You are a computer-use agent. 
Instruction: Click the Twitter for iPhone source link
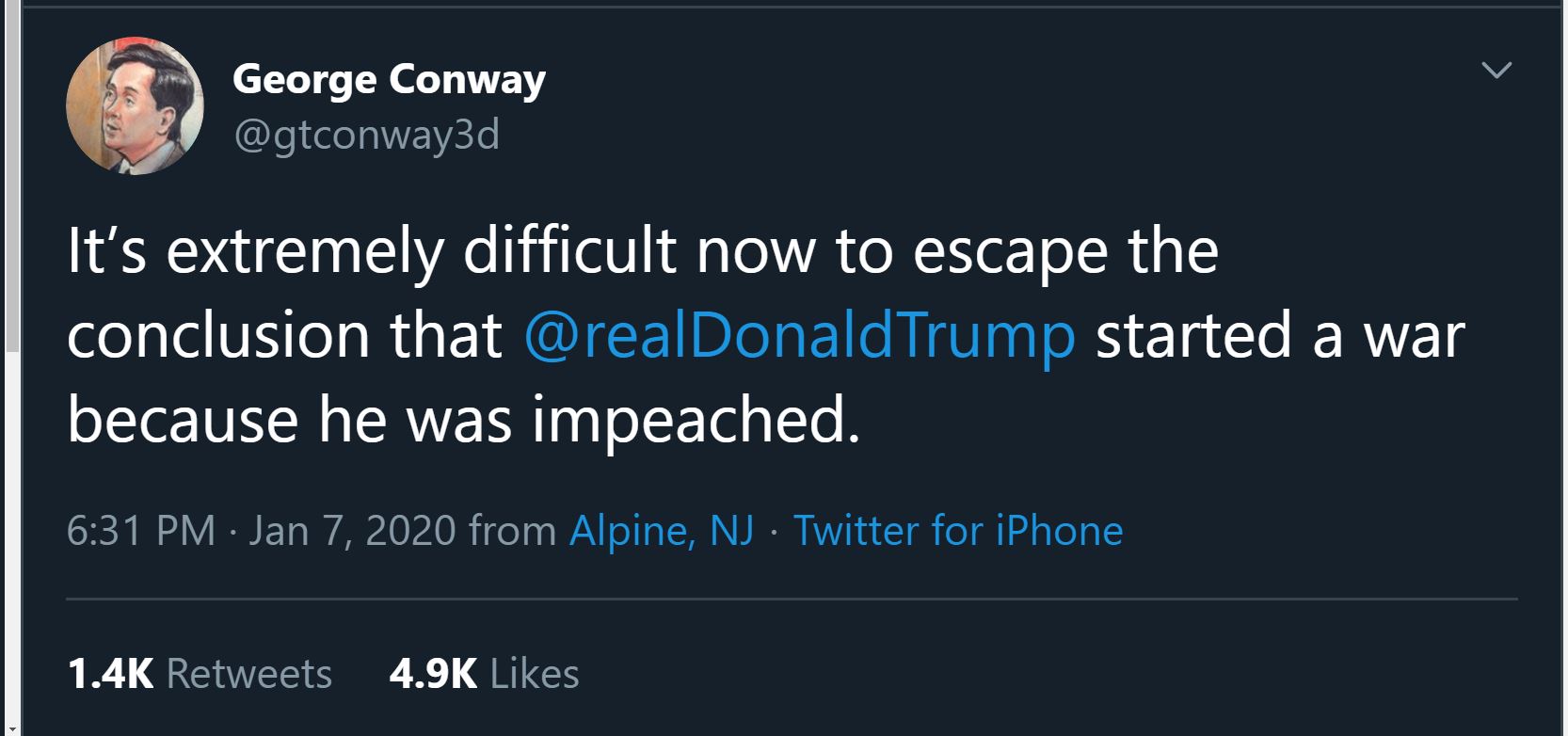tap(958, 531)
